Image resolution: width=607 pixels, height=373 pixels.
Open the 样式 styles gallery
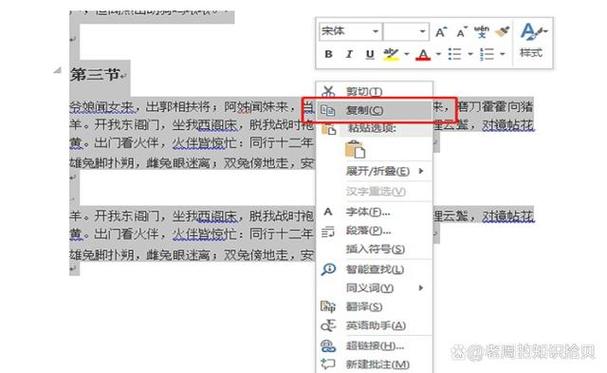click(x=533, y=41)
